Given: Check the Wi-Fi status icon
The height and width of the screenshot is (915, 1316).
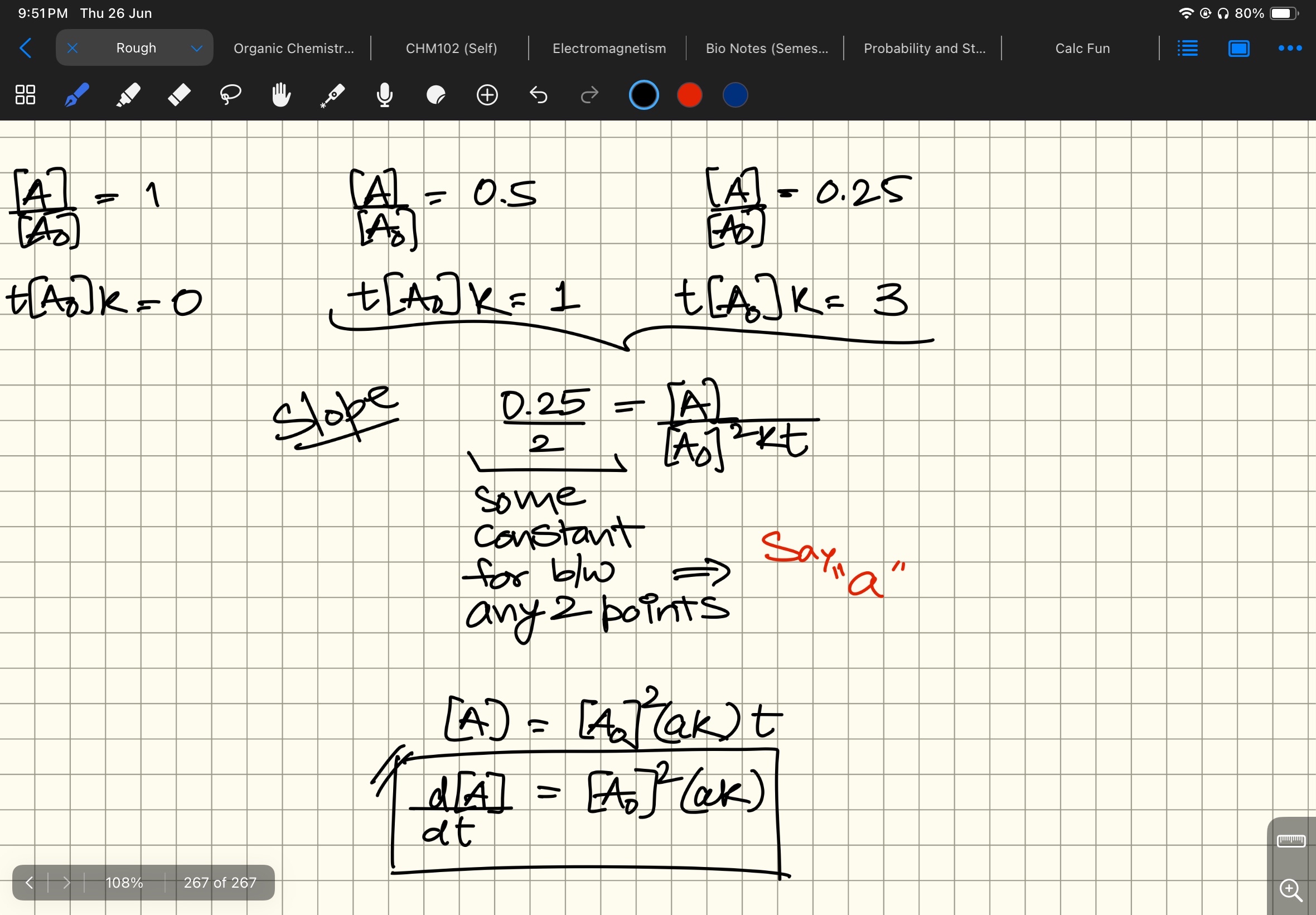Looking at the screenshot, I should tap(1186, 13).
